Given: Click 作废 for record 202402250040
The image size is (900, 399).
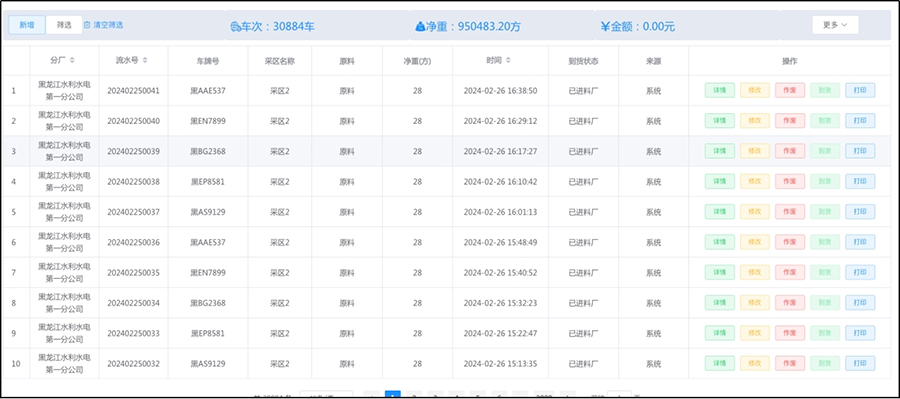Looking at the screenshot, I should [x=790, y=121].
